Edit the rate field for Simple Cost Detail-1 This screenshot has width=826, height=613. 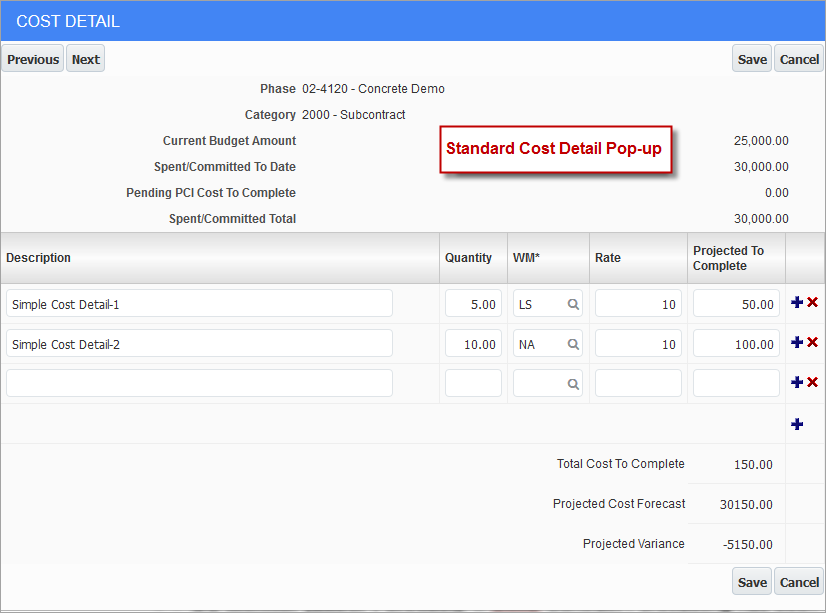(x=638, y=303)
